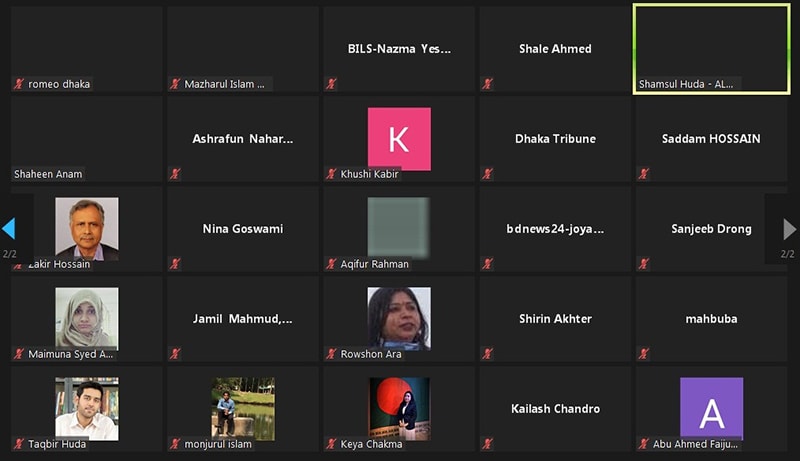Select the Abu Ahmed Faiju... name label

click(x=695, y=444)
